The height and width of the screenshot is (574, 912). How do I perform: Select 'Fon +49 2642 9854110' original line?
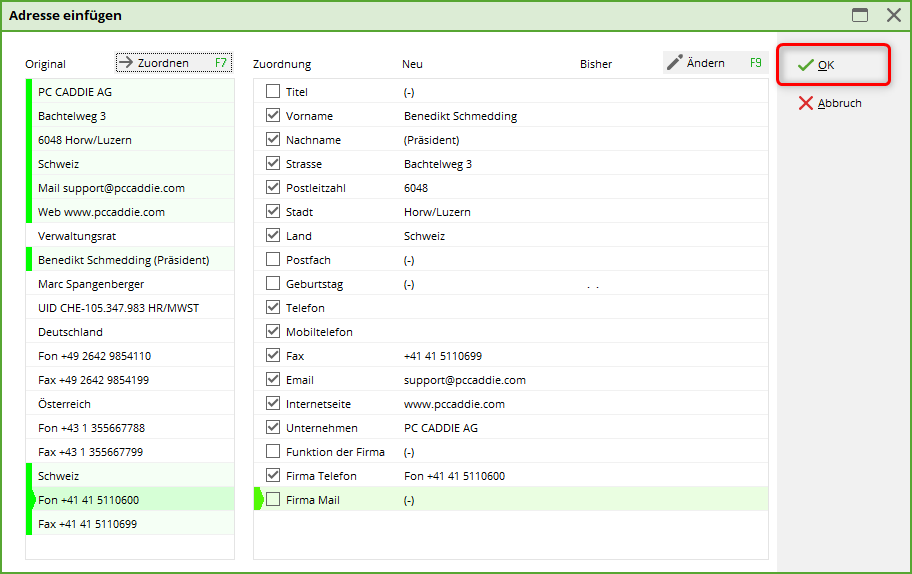pyautogui.click(x=94, y=356)
